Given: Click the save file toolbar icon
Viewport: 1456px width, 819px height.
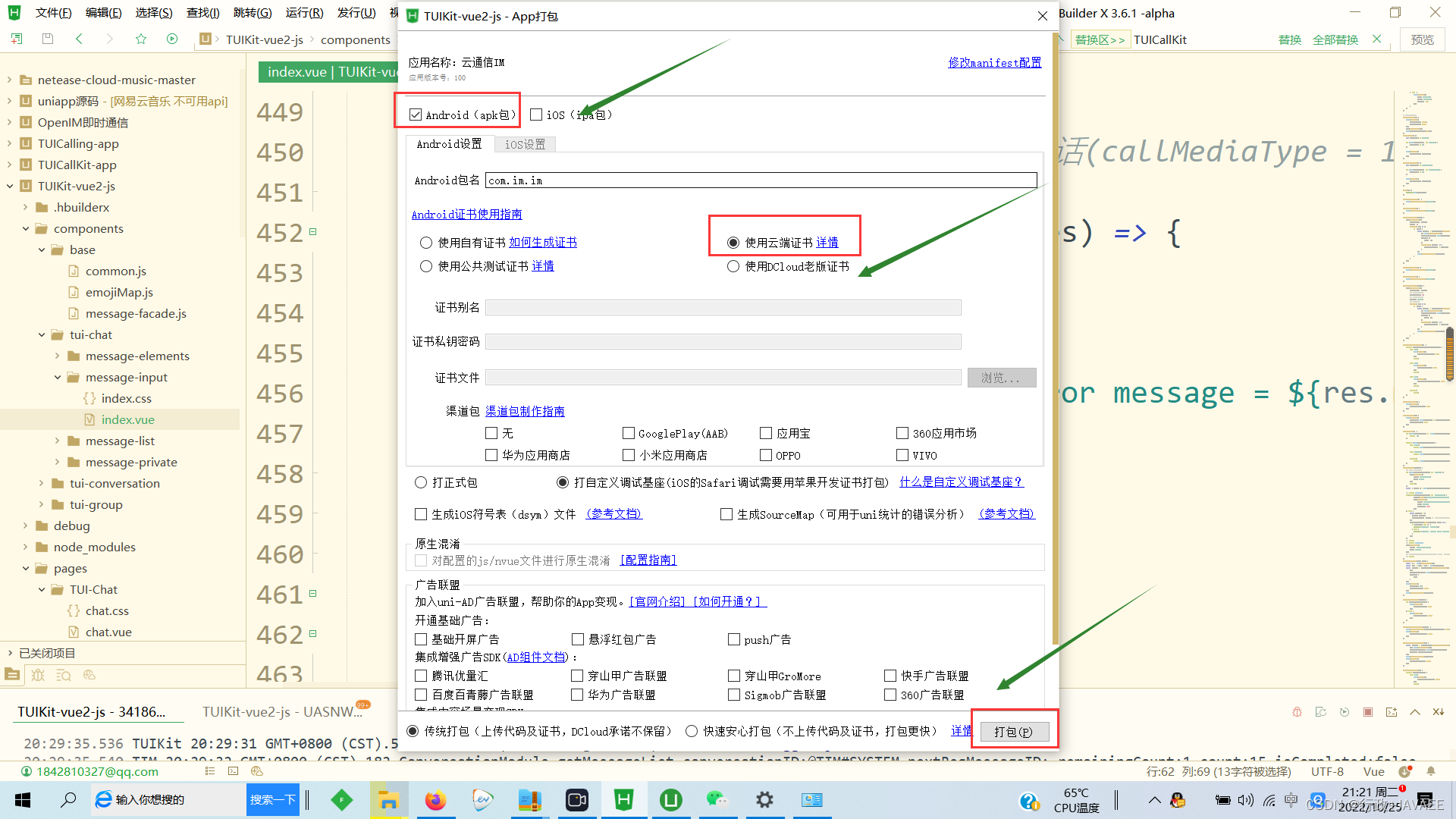Looking at the screenshot, I should click(47, 39).
